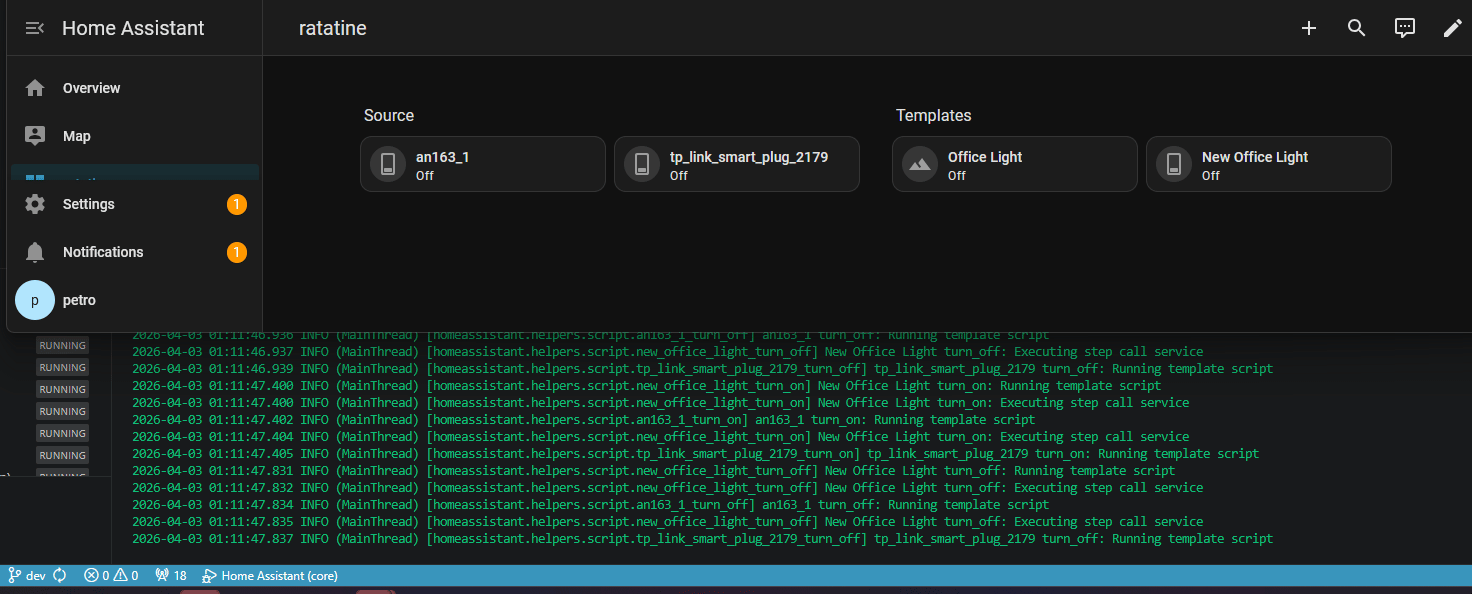Click the Templates section heading
The image size is (1472, 594).
[x=933, y=115]
